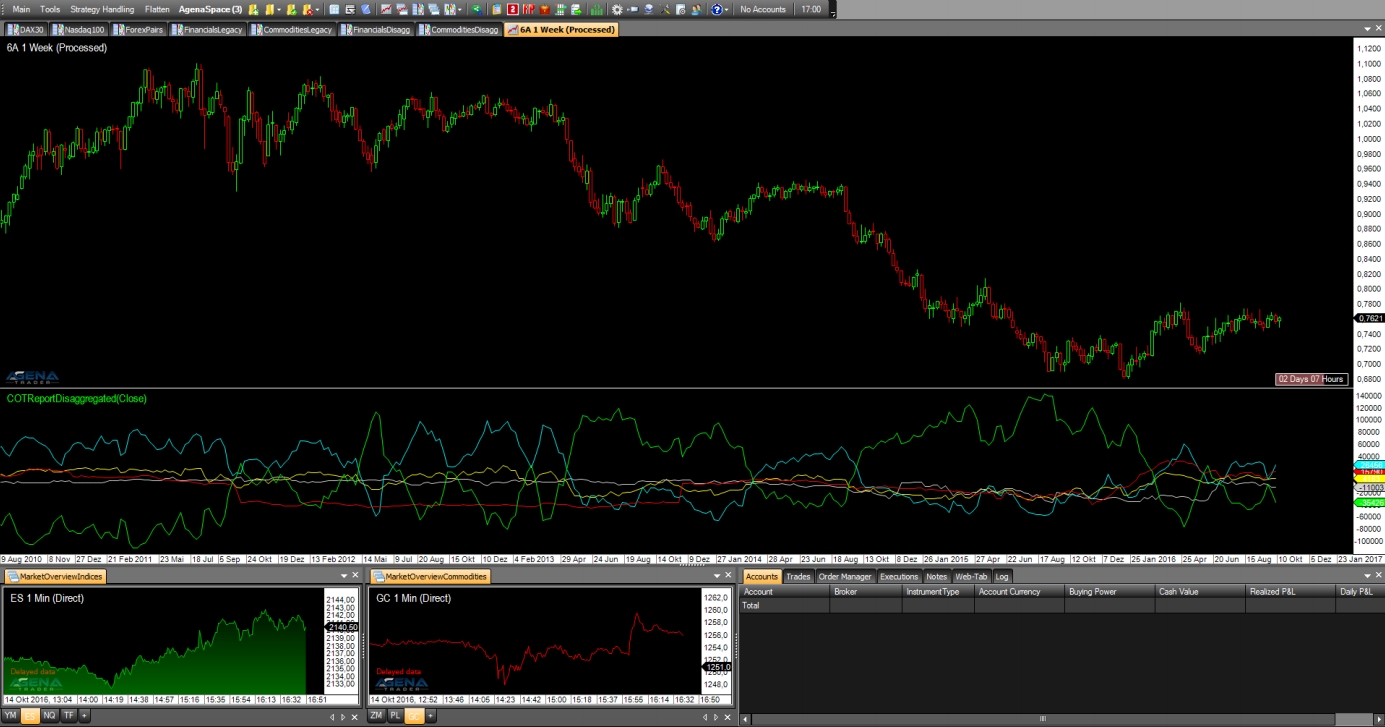Toggle the YM instrument button
Image resolution: width=1385 pixels, height=727 pixels.
(10, 715)
